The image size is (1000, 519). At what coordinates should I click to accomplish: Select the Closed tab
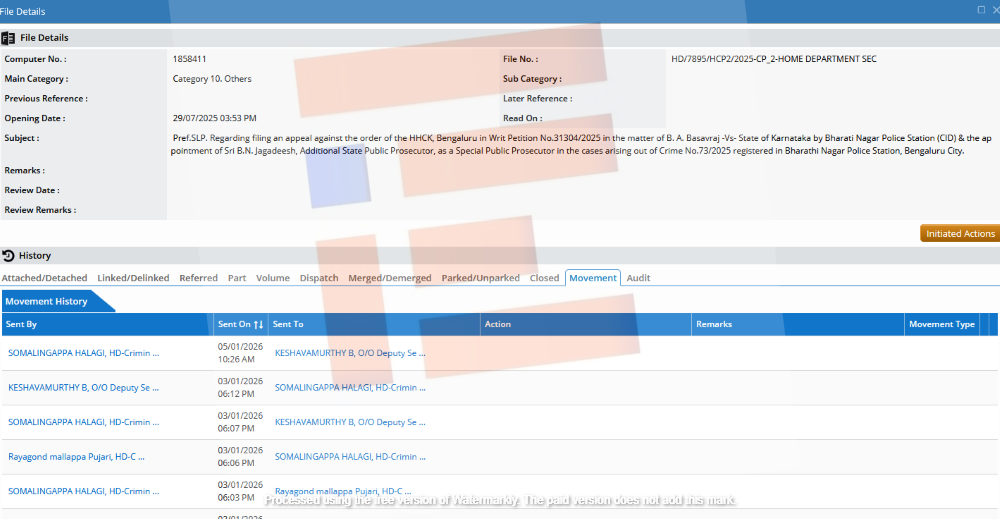tap(544, 278)
